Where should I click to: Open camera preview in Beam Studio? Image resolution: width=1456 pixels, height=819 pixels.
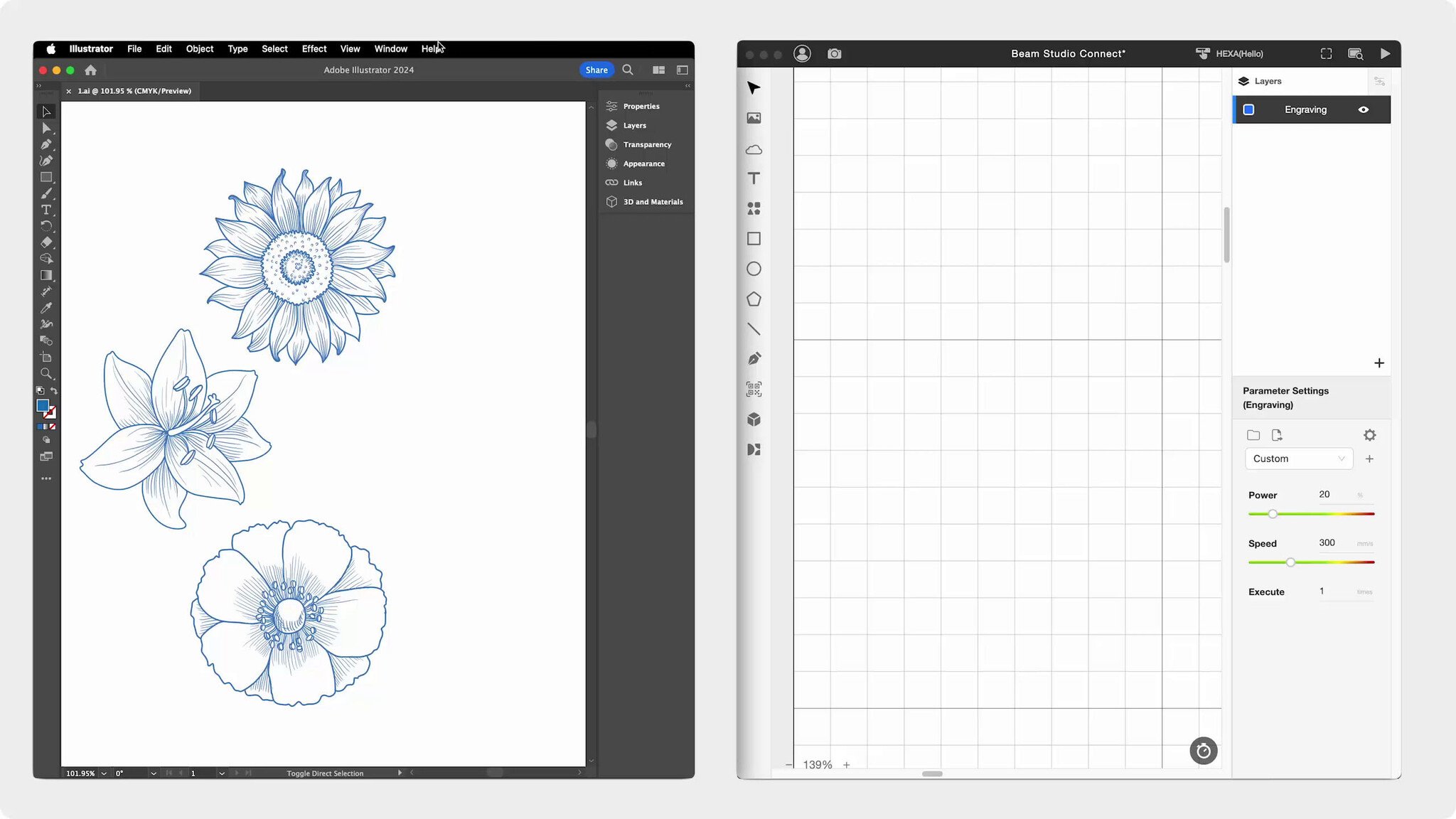[834, 54]
